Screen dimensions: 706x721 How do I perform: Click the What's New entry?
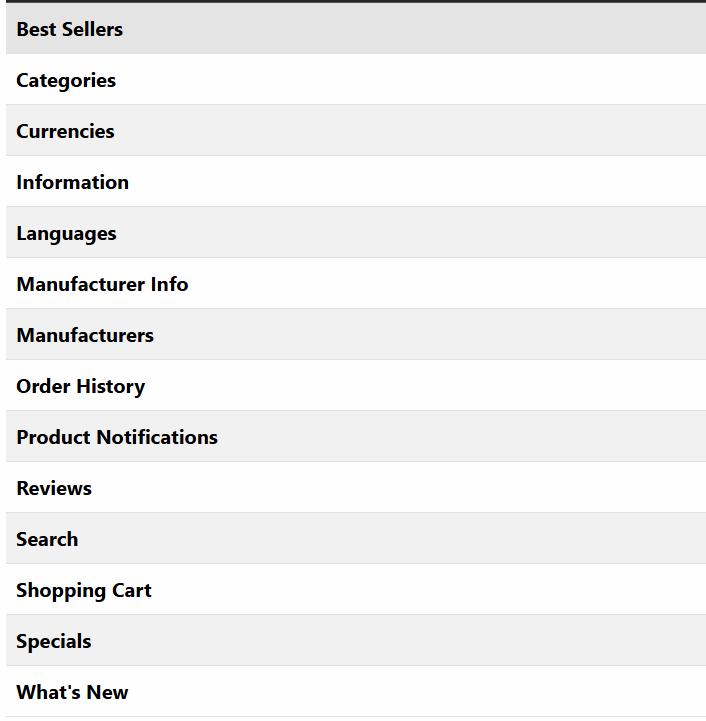click(356, 692)
